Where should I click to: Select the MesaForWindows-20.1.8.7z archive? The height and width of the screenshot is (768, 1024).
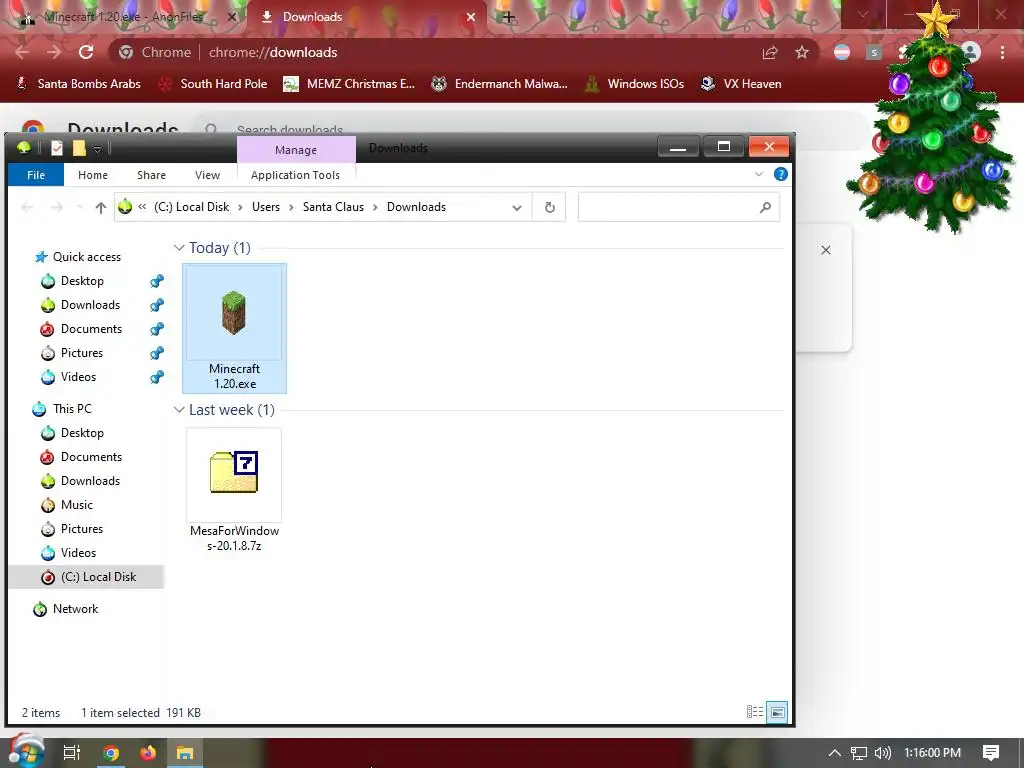tap(234, 490)
